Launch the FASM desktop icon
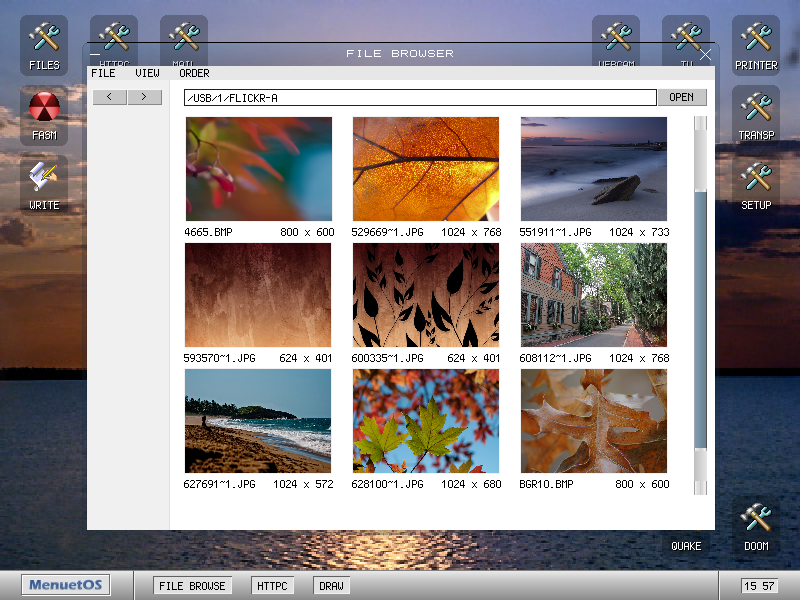 pos(44,115)
